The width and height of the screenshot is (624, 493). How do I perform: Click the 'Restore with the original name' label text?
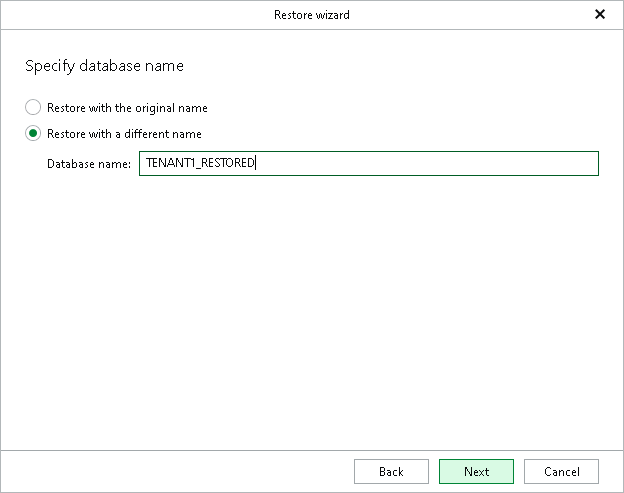[x=127, y=107]
